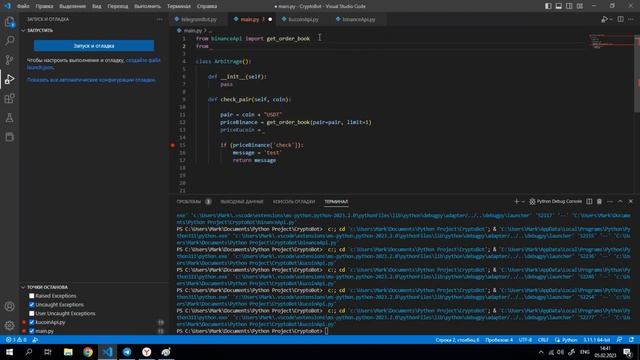The image size is (640, 360).
Task: Open the new terminal launch profile dropdown
Action: (523, 202)
